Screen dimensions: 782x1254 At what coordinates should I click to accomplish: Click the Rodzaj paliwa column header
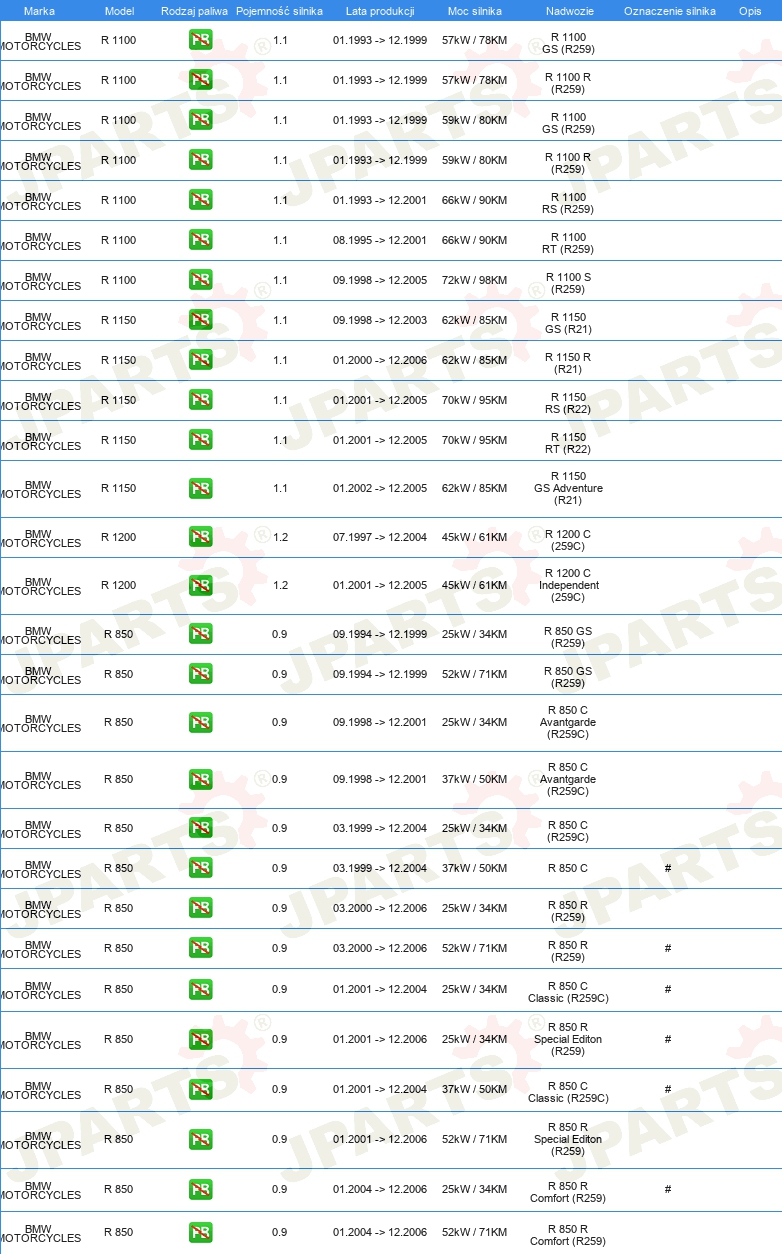[194, 11]
